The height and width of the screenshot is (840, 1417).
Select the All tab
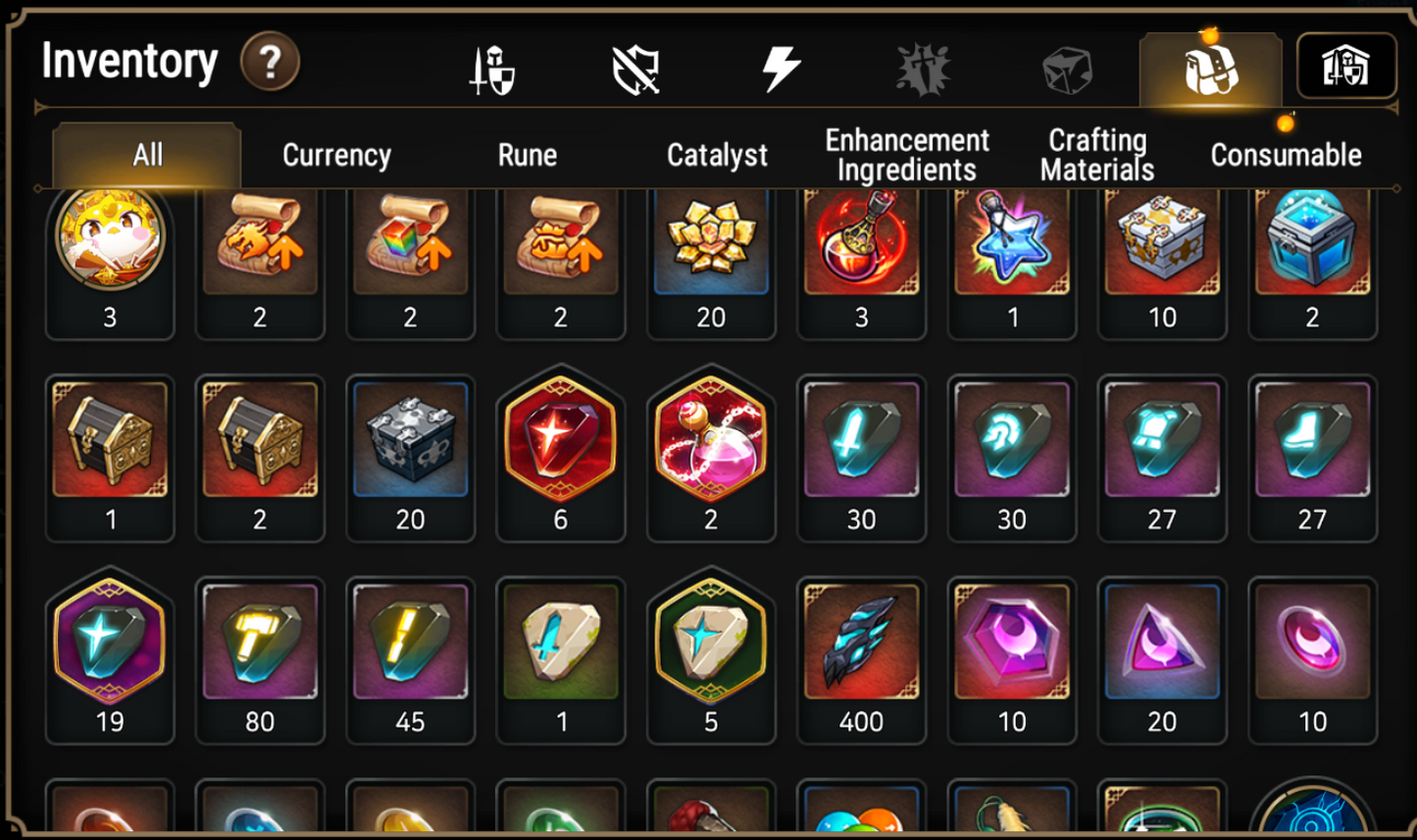click(148, 155)
